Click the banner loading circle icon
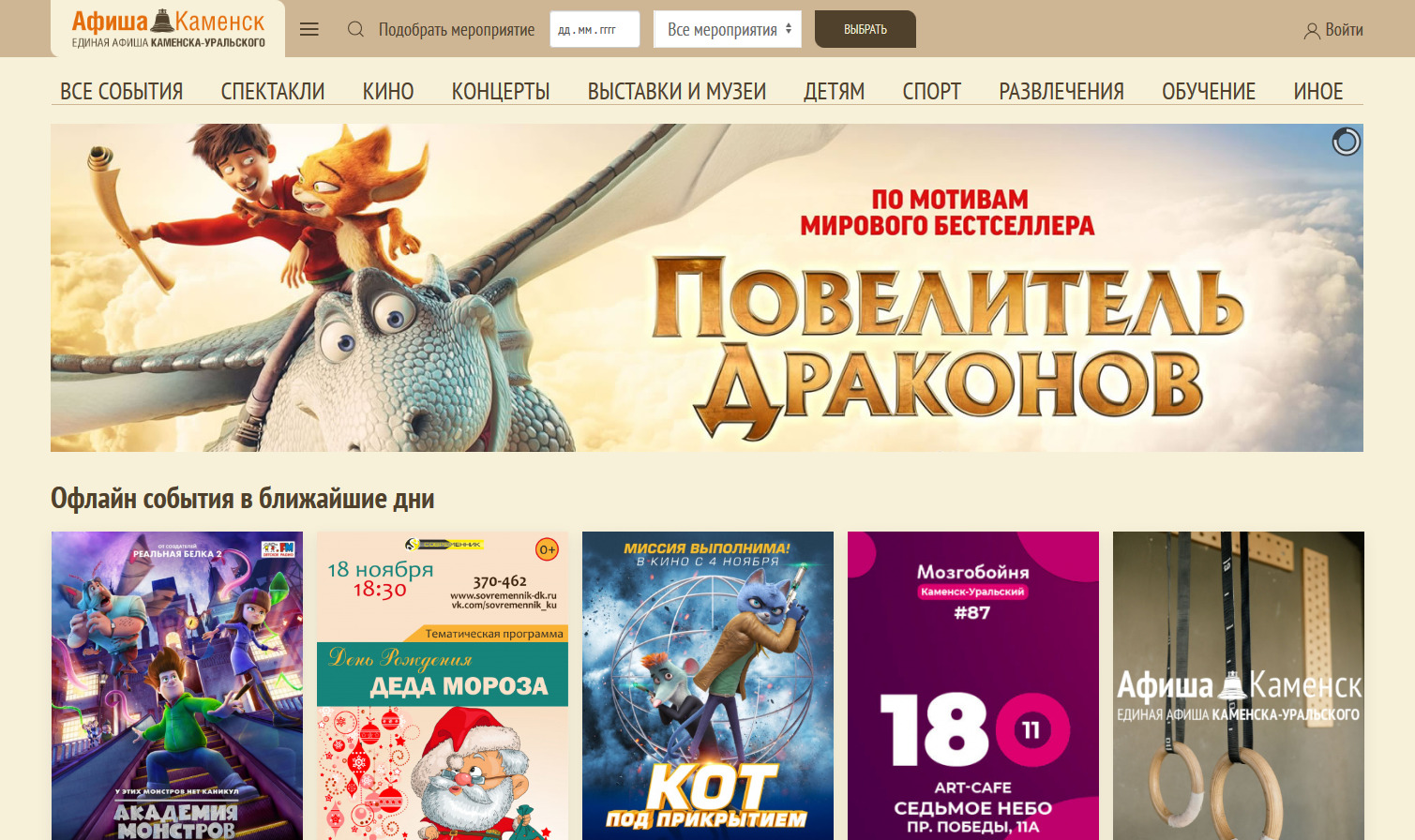 pos(1346,142)
